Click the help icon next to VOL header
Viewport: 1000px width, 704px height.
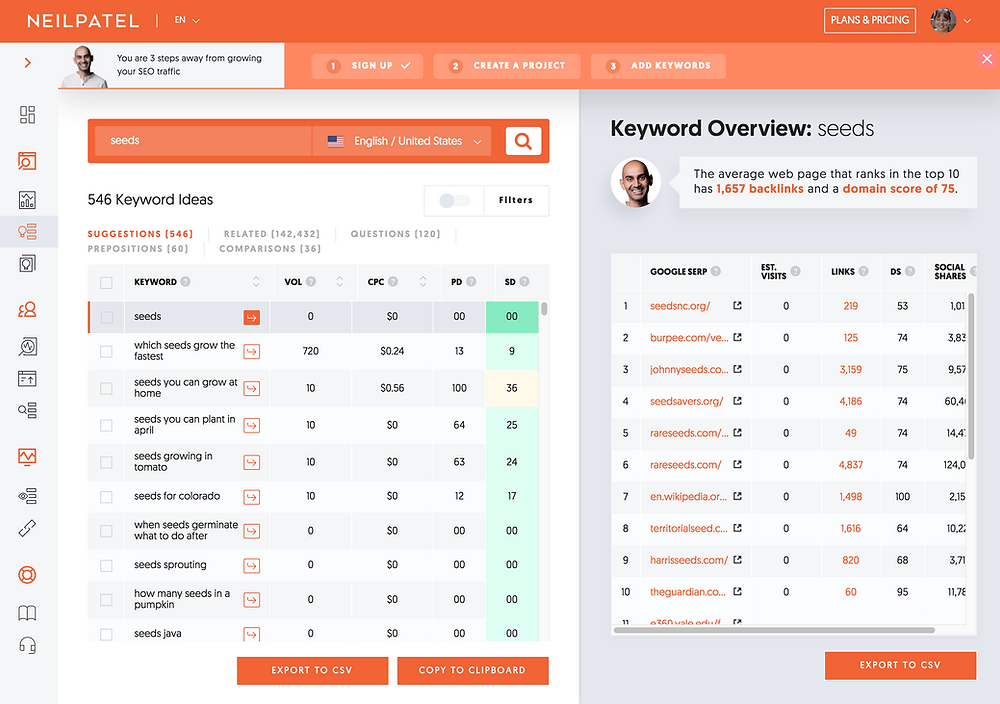click(311, 282)
